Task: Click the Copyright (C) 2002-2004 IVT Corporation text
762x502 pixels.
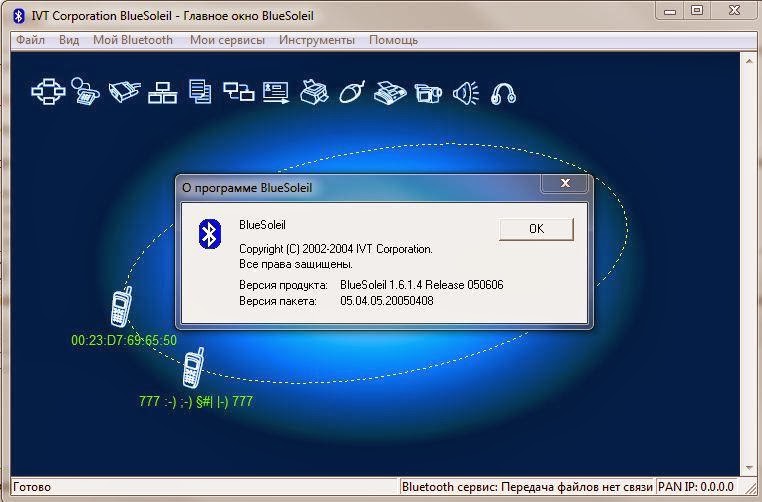Action: 336,249
